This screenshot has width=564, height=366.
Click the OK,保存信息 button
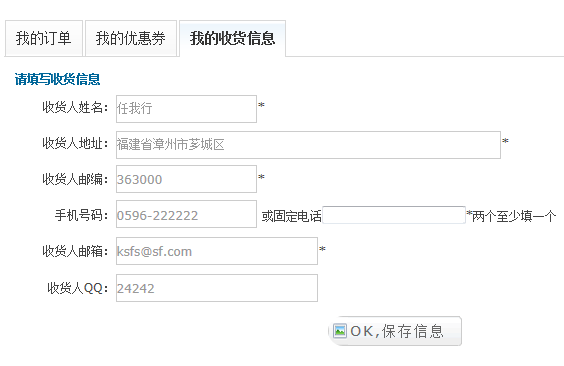395,331
